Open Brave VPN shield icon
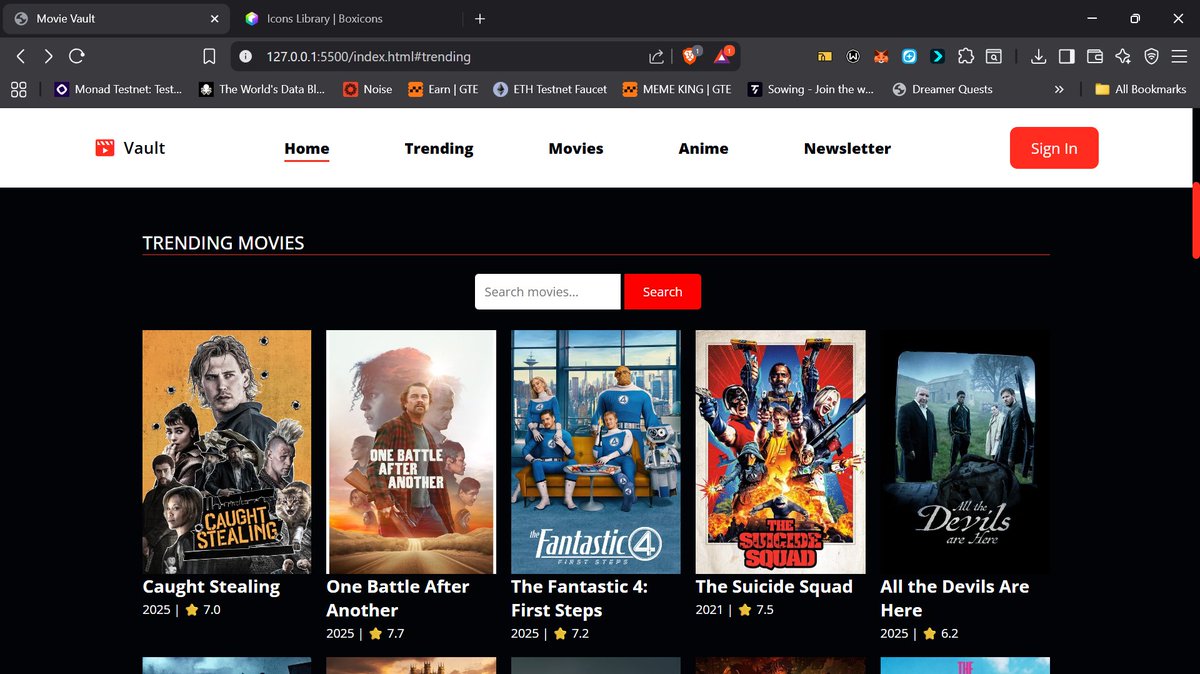This screenshot has width=1200, height=674. pyautogui.click(x=1152, y=57)
